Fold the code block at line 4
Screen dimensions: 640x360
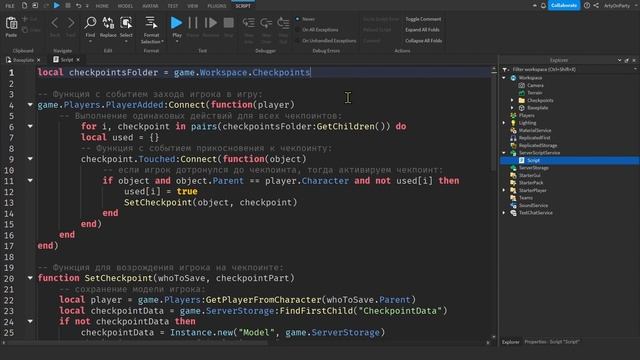[x=30, y=104]
